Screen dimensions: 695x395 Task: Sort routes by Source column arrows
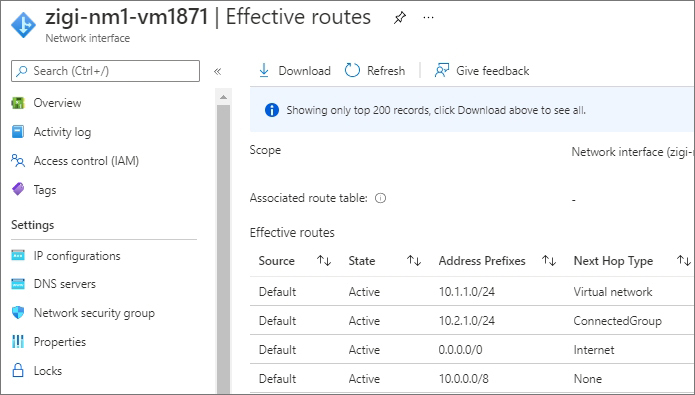pos(324,261)
